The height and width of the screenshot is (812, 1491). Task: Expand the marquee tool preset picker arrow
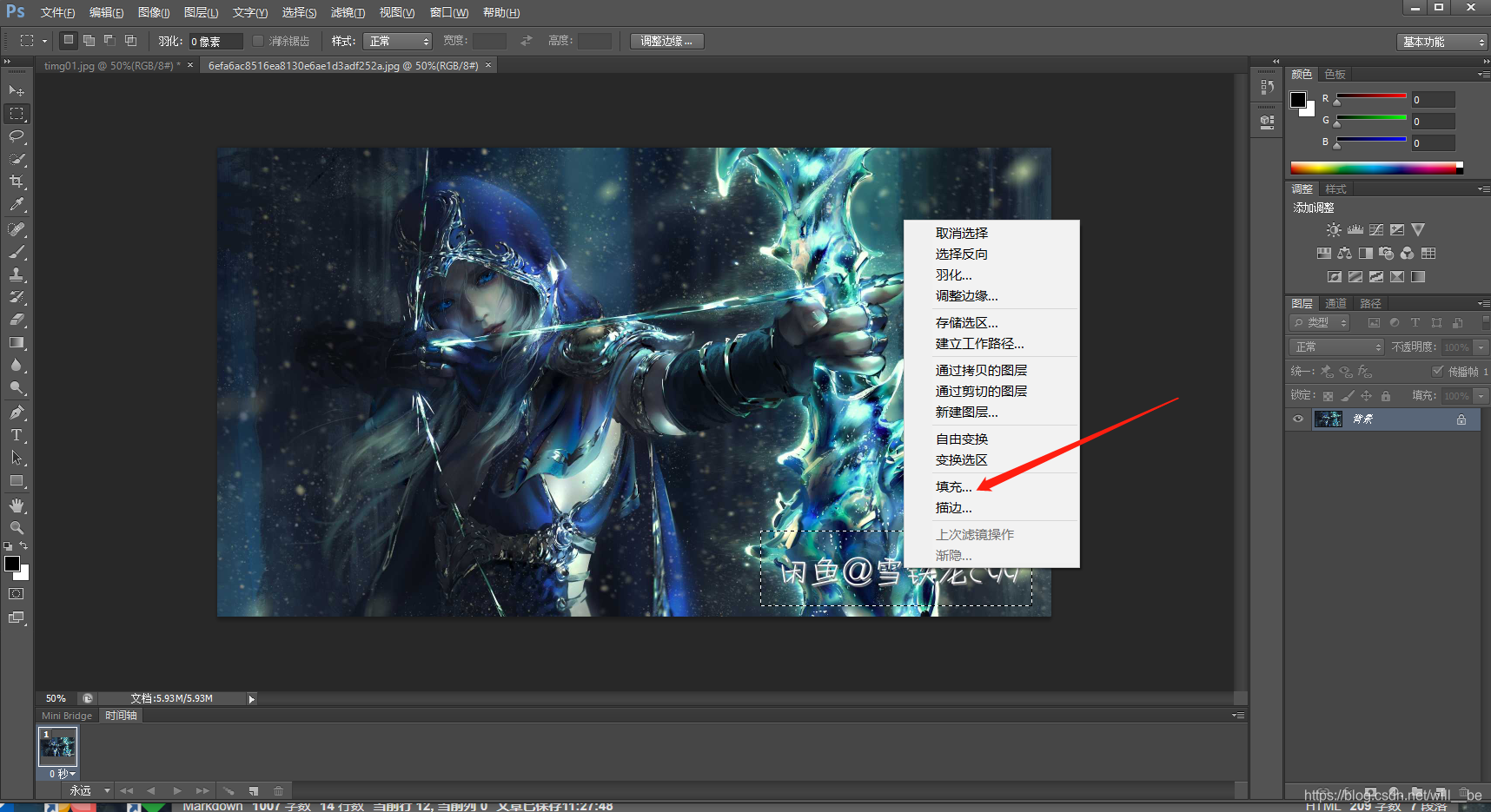(45, 41)
